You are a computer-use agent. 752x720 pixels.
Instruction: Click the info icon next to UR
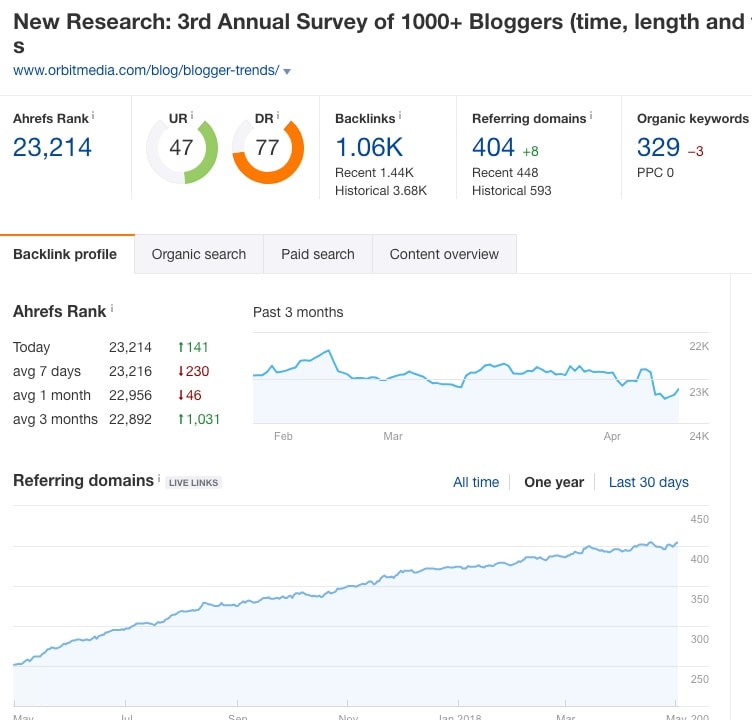coord(192,116)
